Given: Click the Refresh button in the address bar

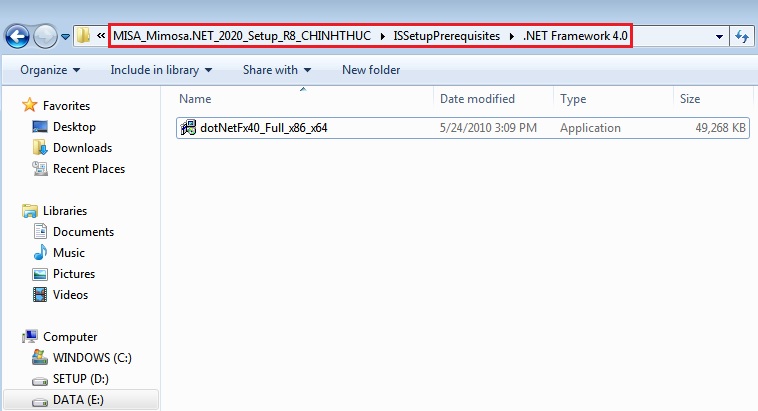Looking at the screenshot, I should 742,36.
